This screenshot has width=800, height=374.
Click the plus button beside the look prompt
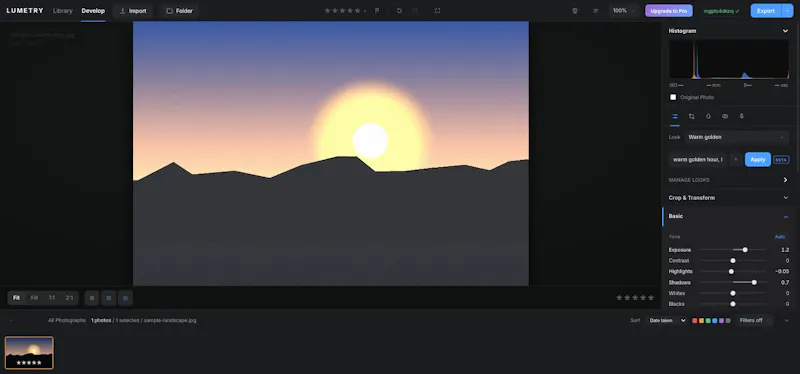[x=736, y=160]
